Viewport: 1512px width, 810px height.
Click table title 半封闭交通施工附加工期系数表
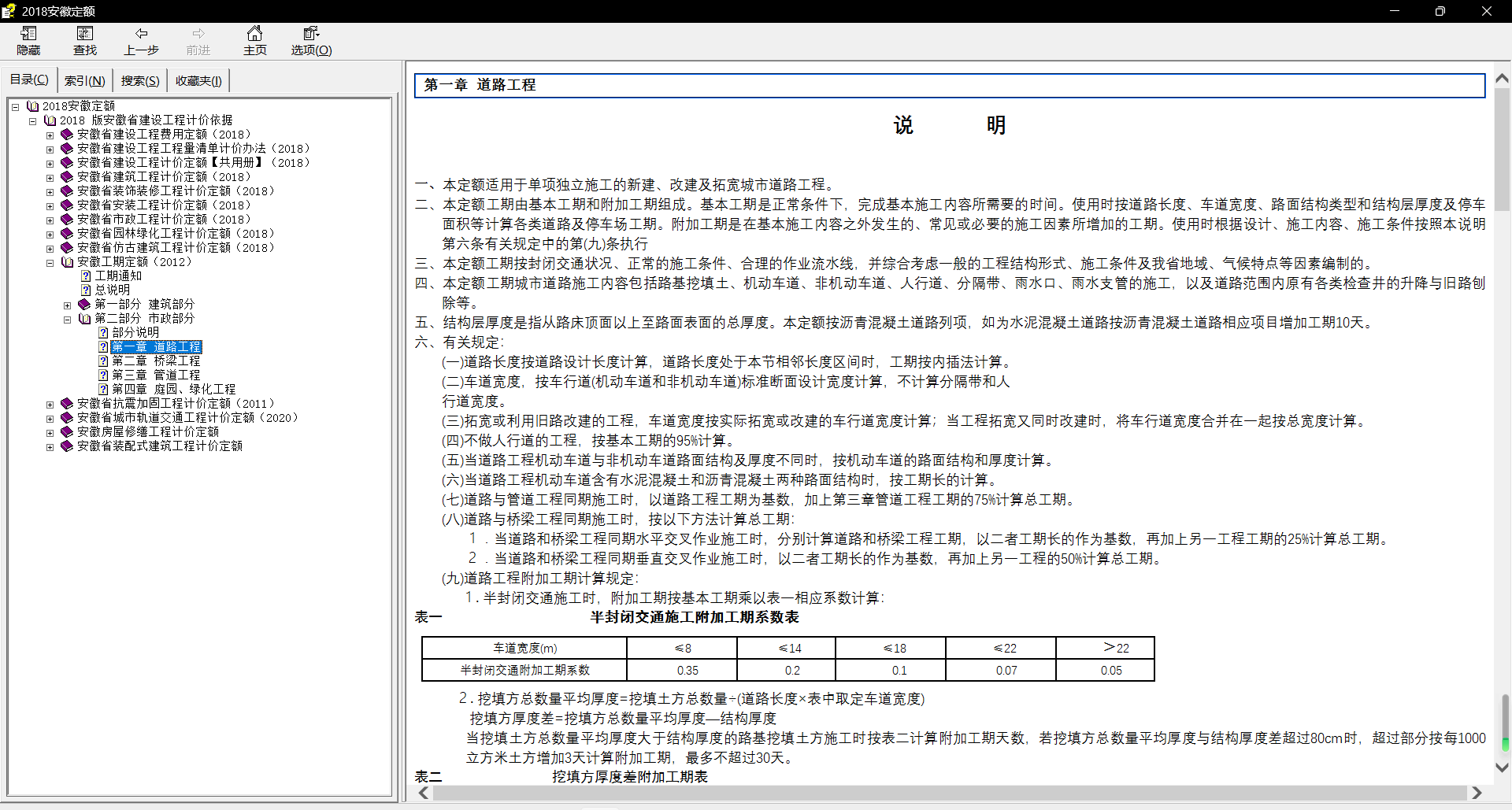tap(695, 617)
